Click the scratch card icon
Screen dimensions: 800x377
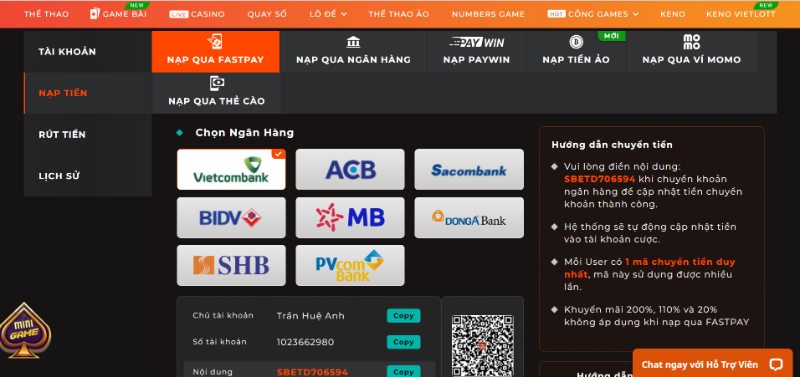coord(217,83)
